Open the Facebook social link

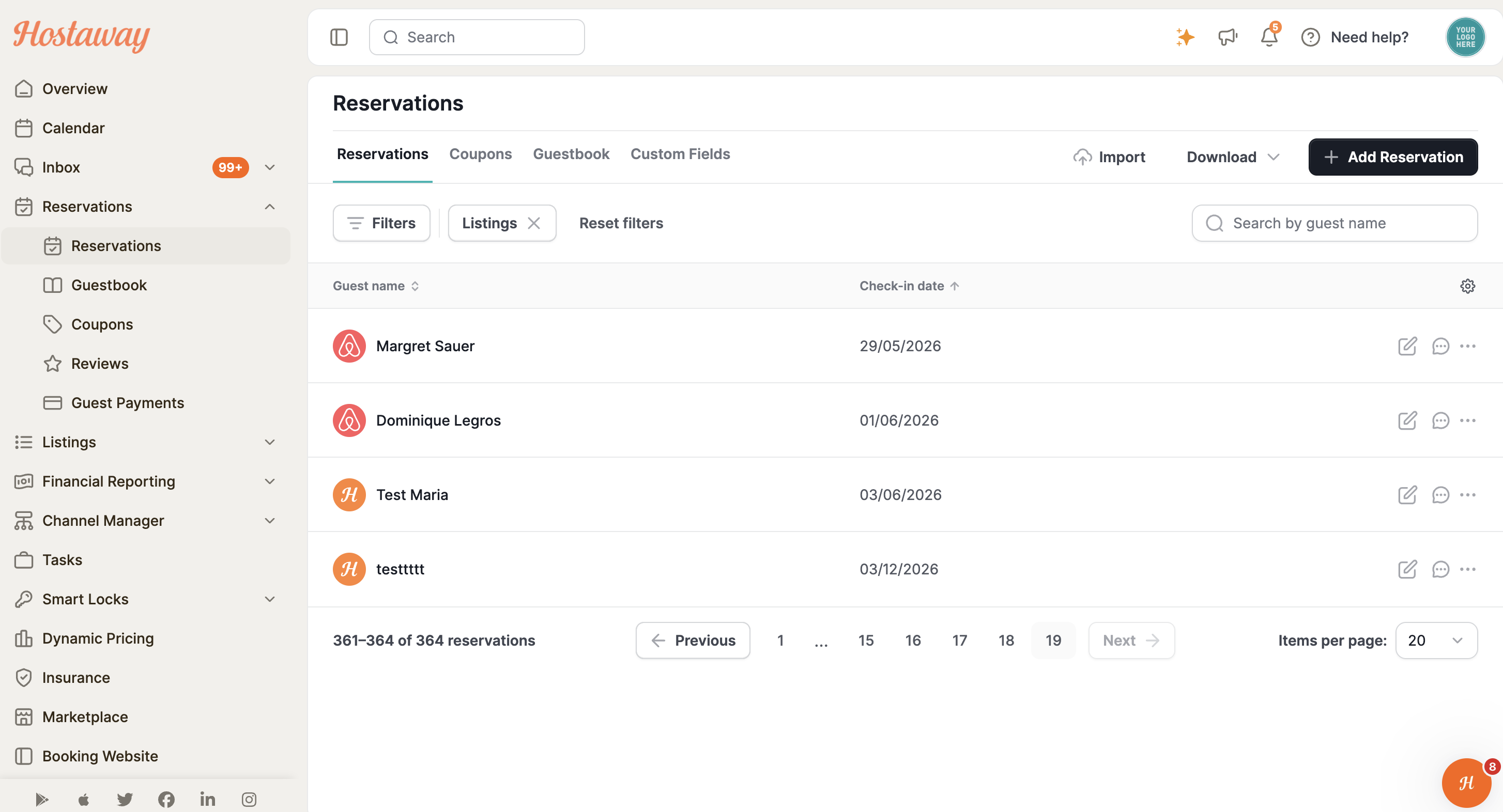click(166, 799)
